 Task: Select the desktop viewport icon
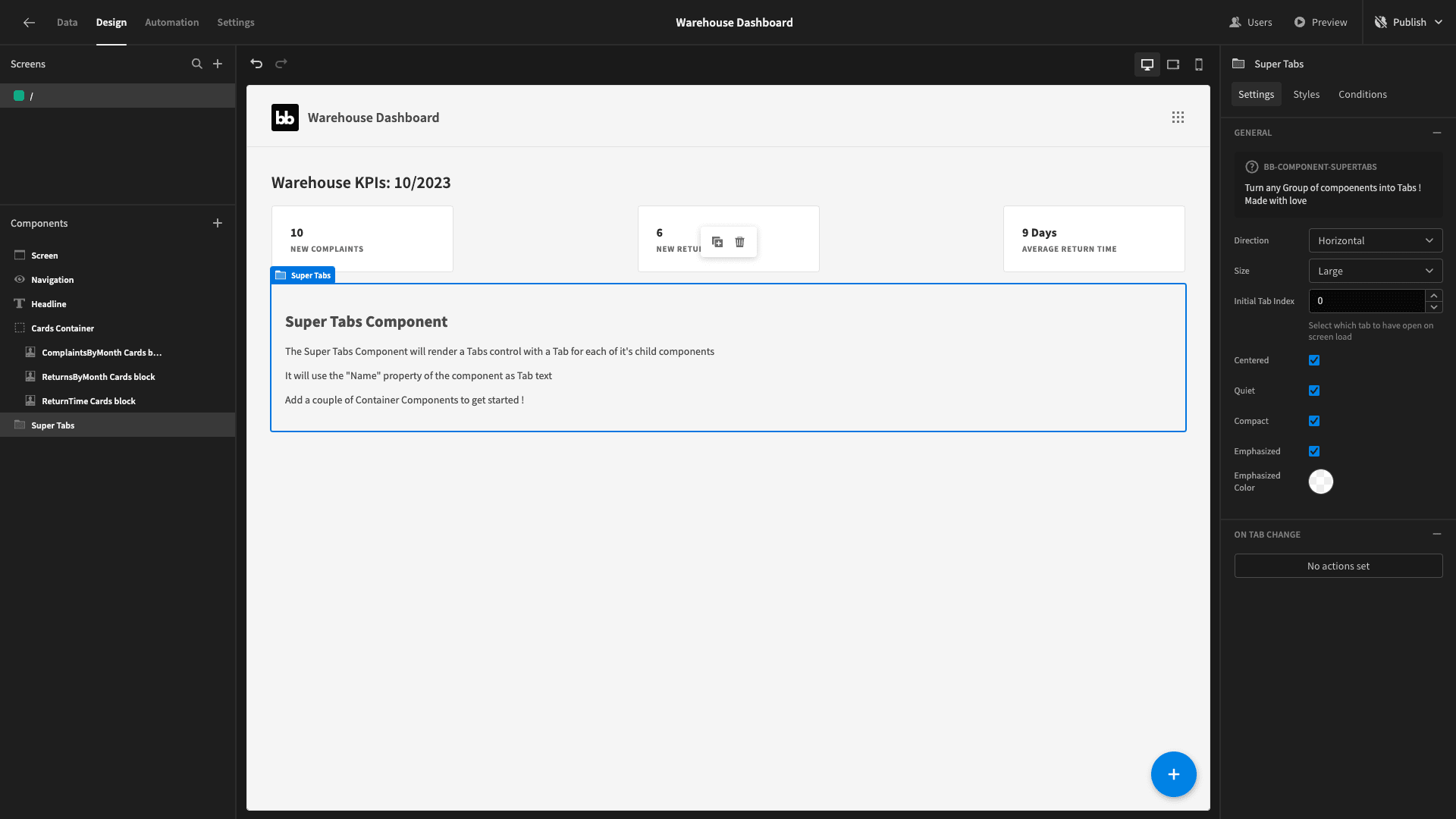click(1147, 64)
